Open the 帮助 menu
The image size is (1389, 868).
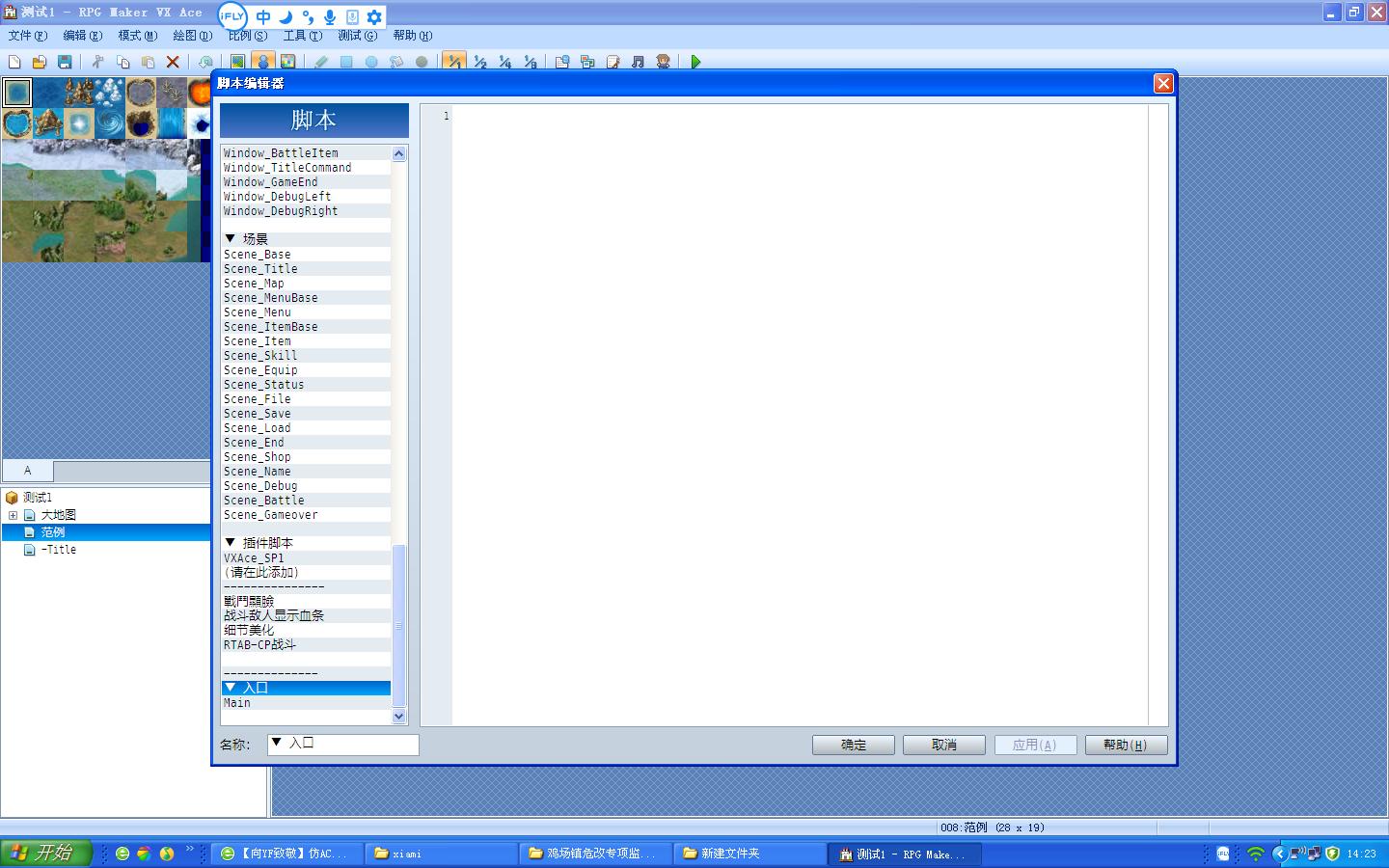412,36
